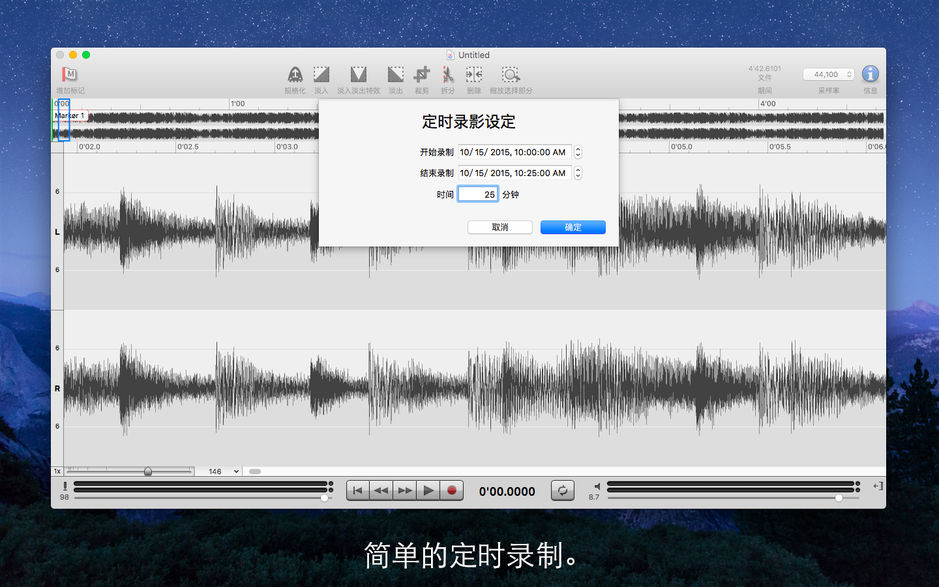Delete selection using the 删除 icon
The width and height of the screenshot is (939, 587).
pos(473,75)
